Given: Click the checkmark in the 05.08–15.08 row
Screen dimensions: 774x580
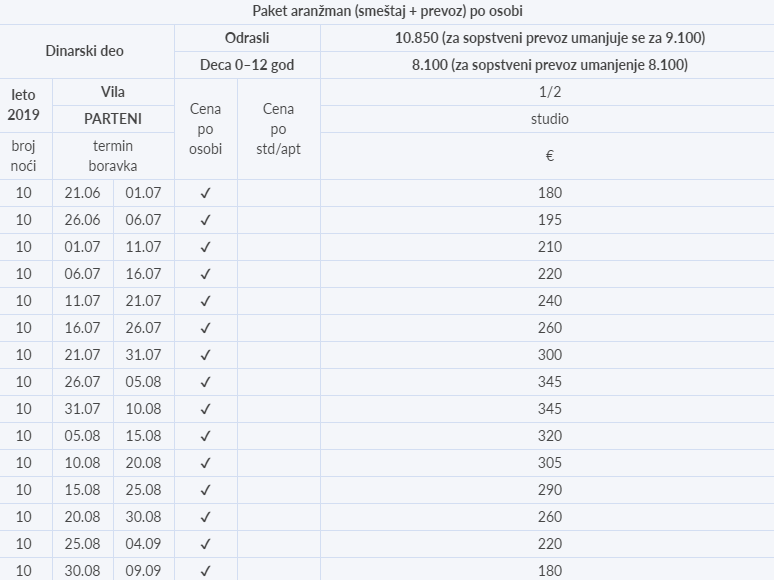Looking at the screenshot, I should 205,436.
